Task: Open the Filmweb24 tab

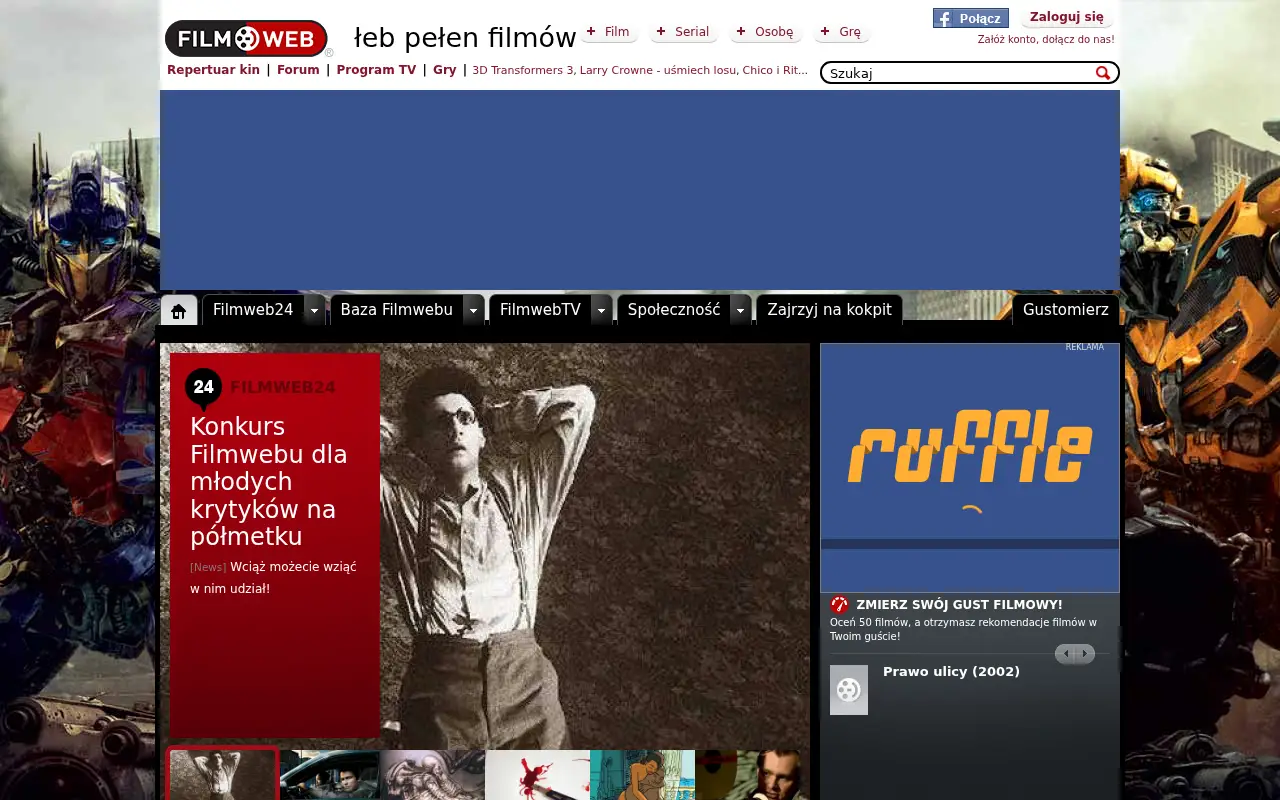Action: pyautogui.click(x=253, y=310)
